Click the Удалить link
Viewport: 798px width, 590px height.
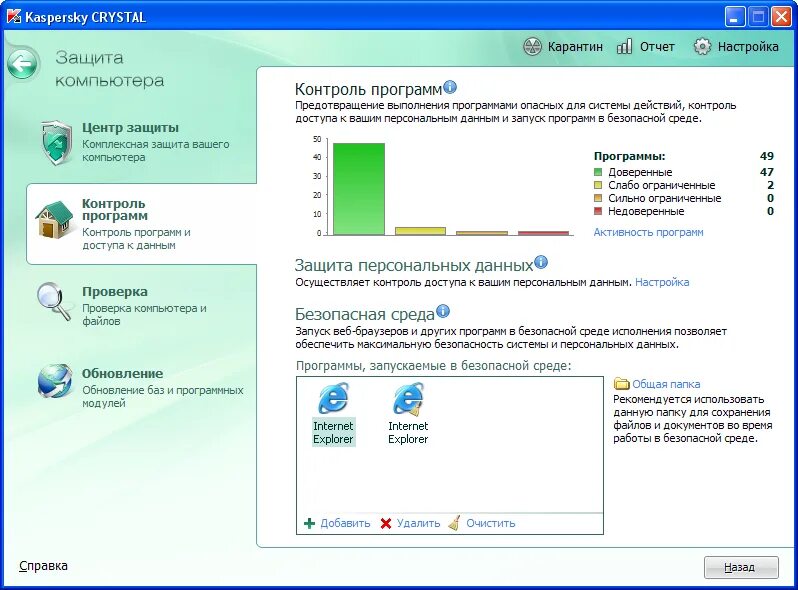(418, 523)
